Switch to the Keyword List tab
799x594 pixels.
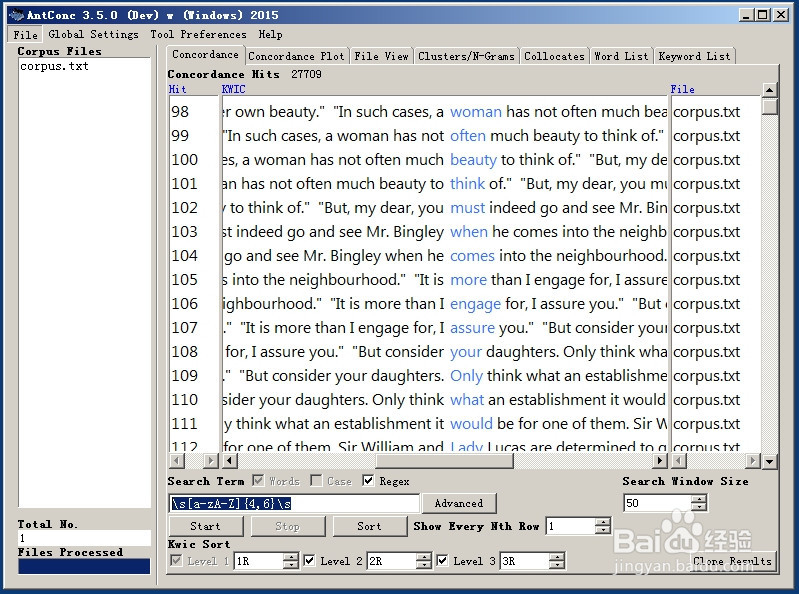[x=694, y=56]
